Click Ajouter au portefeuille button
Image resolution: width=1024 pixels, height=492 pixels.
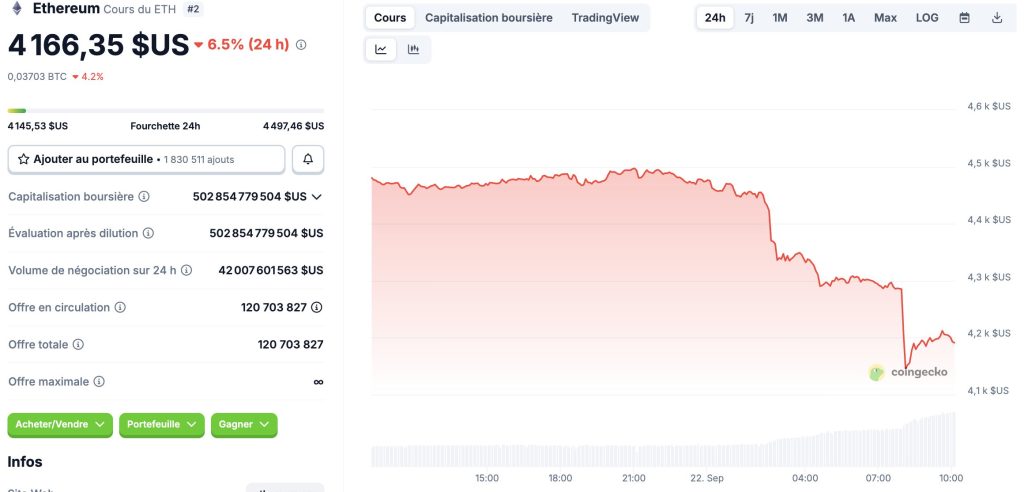tap(146, 159)
